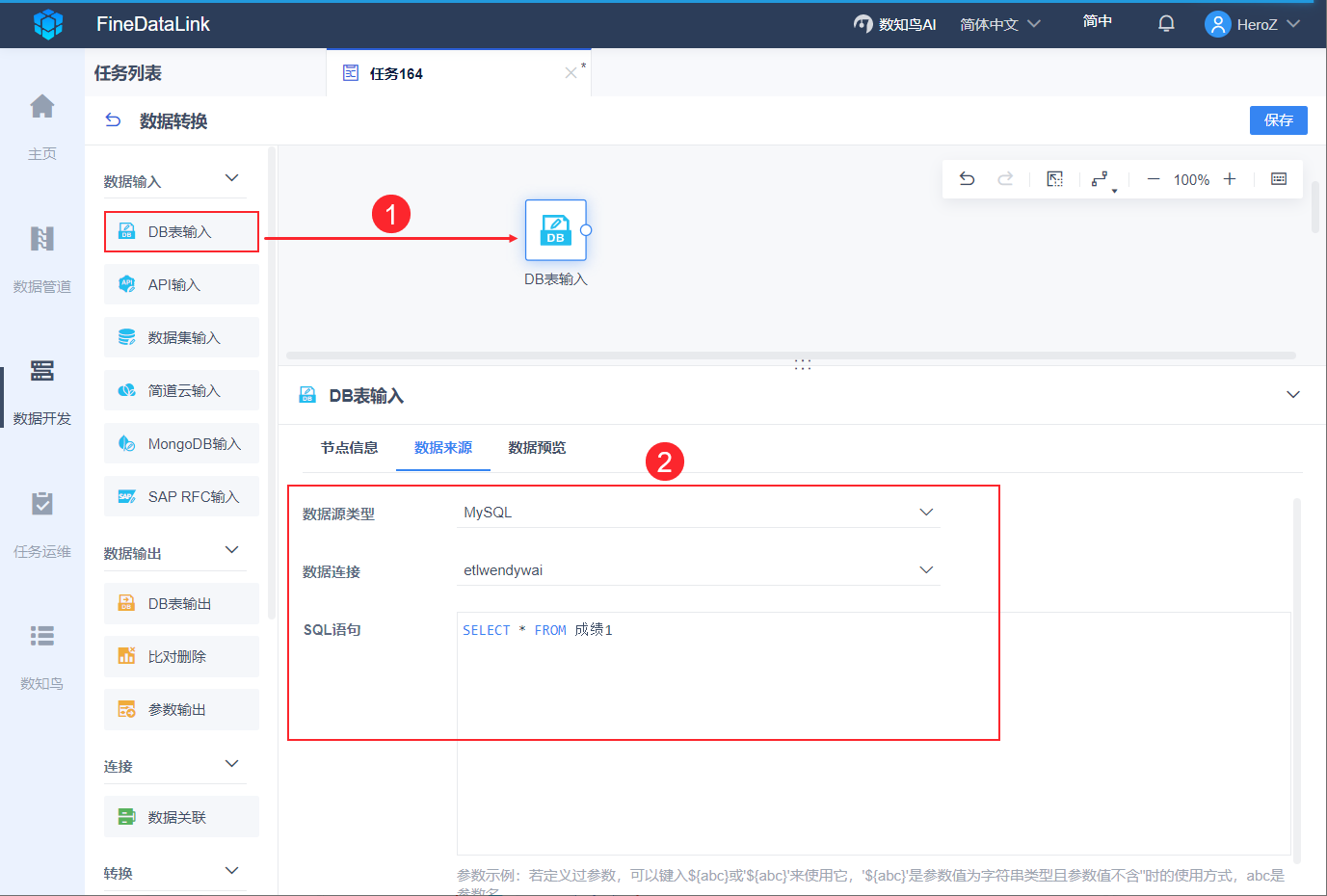Screen dimensions: 1327x896
Task: Select MongoDB输入 operator
Action: coord(181,443)
